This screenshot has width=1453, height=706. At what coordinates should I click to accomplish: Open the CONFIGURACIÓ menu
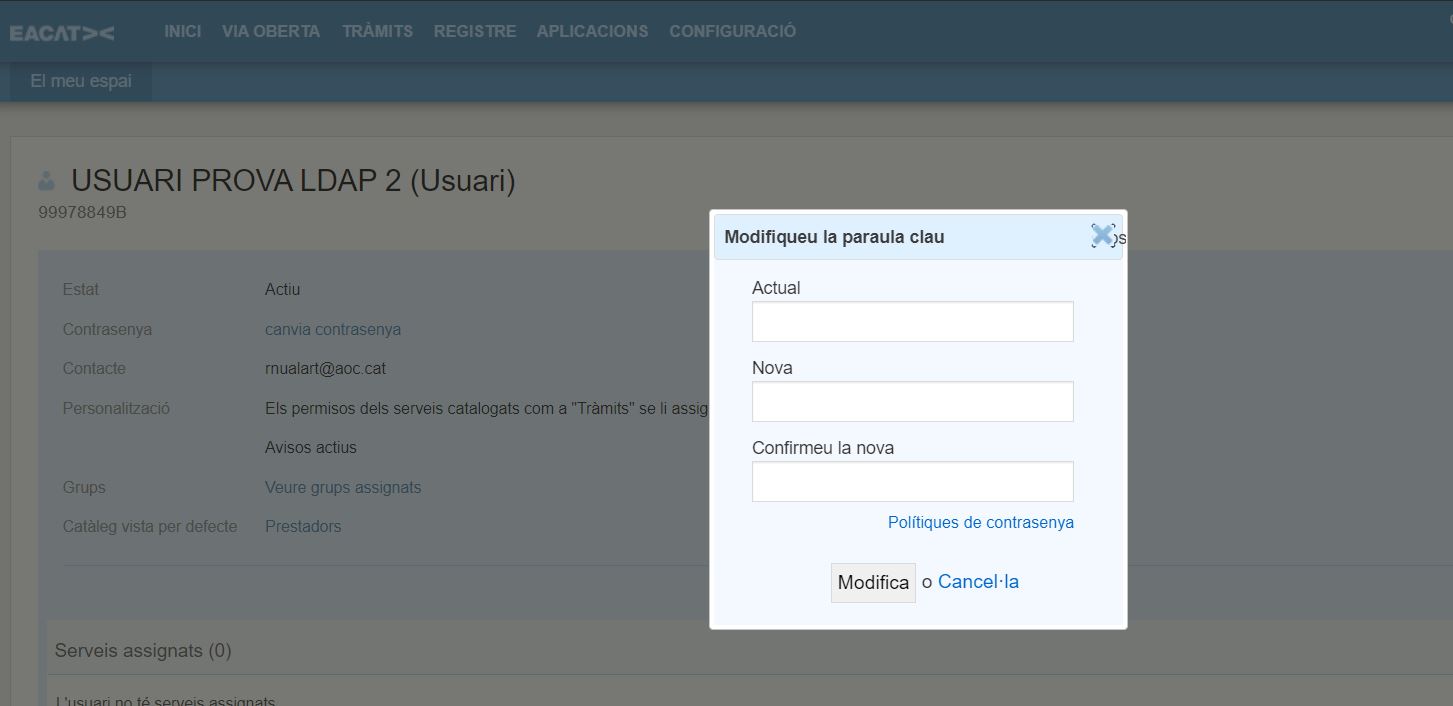(x=732, y=31)
